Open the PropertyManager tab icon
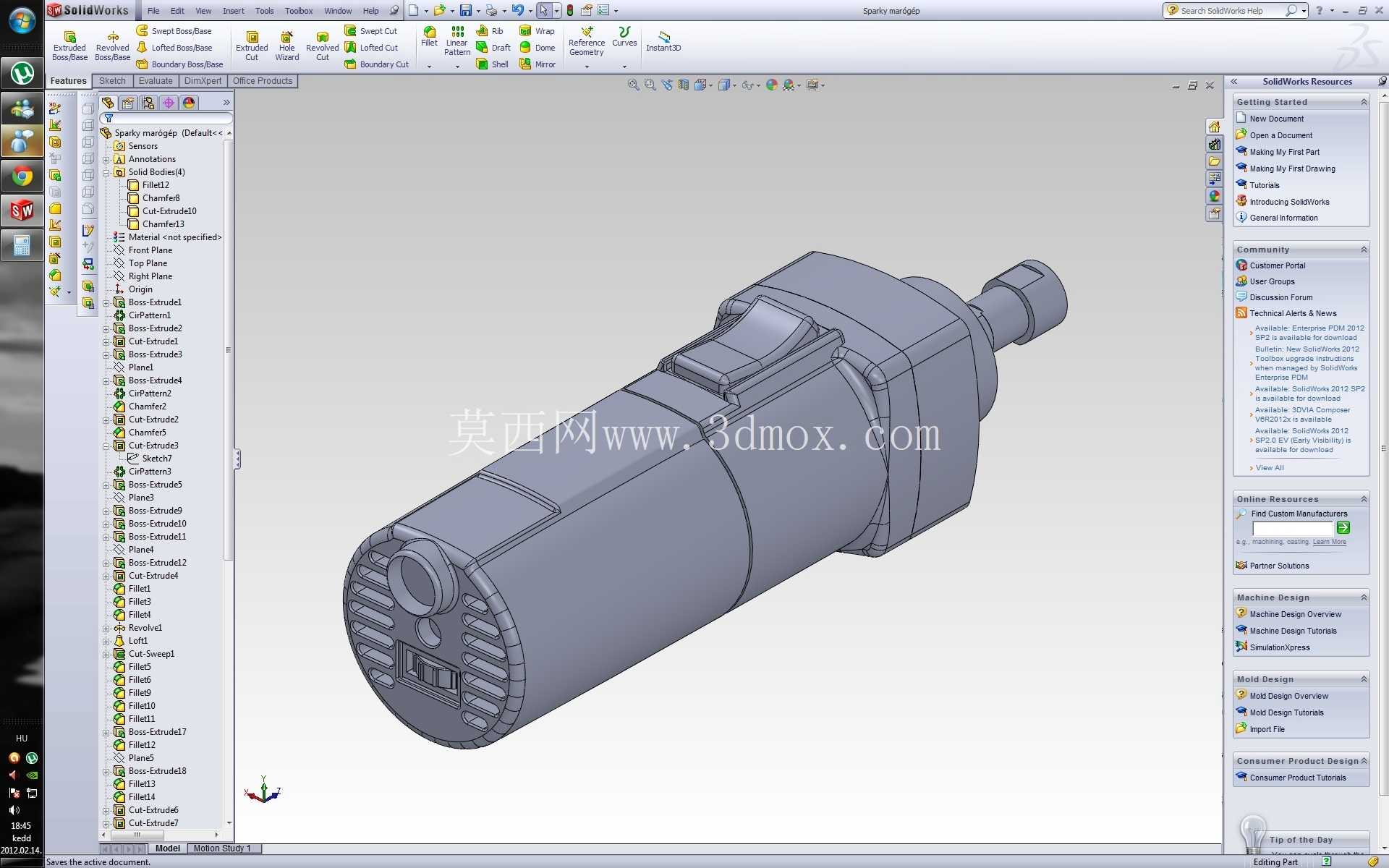1389x868 pixels. coord(128,103)
